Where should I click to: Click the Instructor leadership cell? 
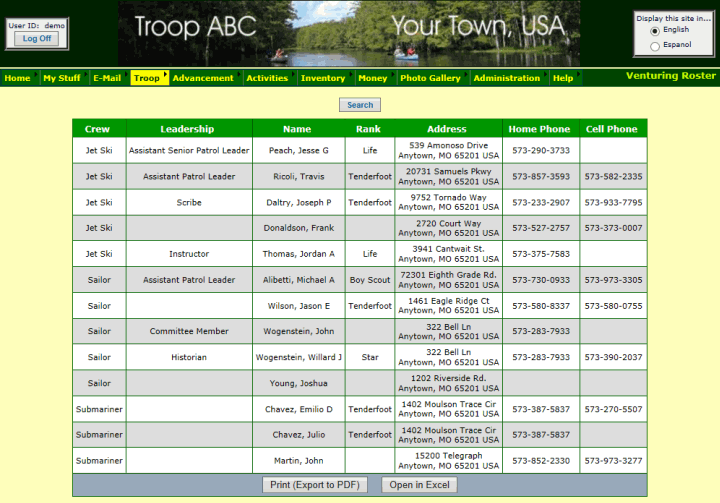(x=189, y=254)
